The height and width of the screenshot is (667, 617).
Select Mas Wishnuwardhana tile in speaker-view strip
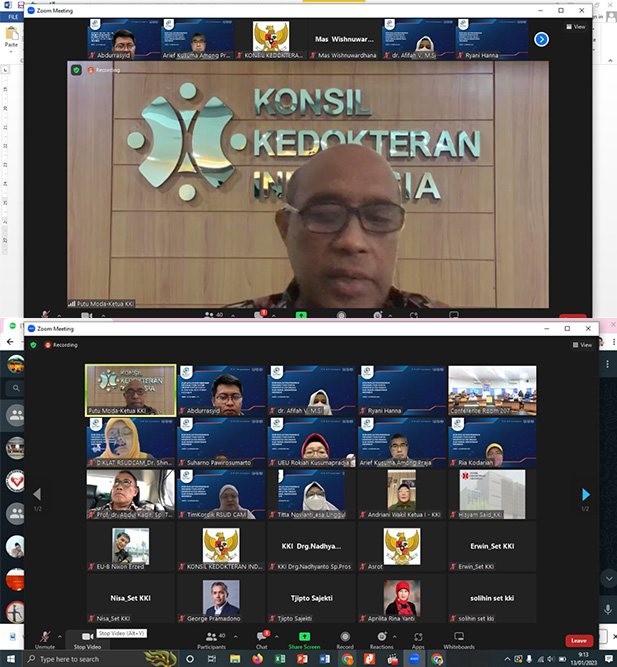[345, 39]
